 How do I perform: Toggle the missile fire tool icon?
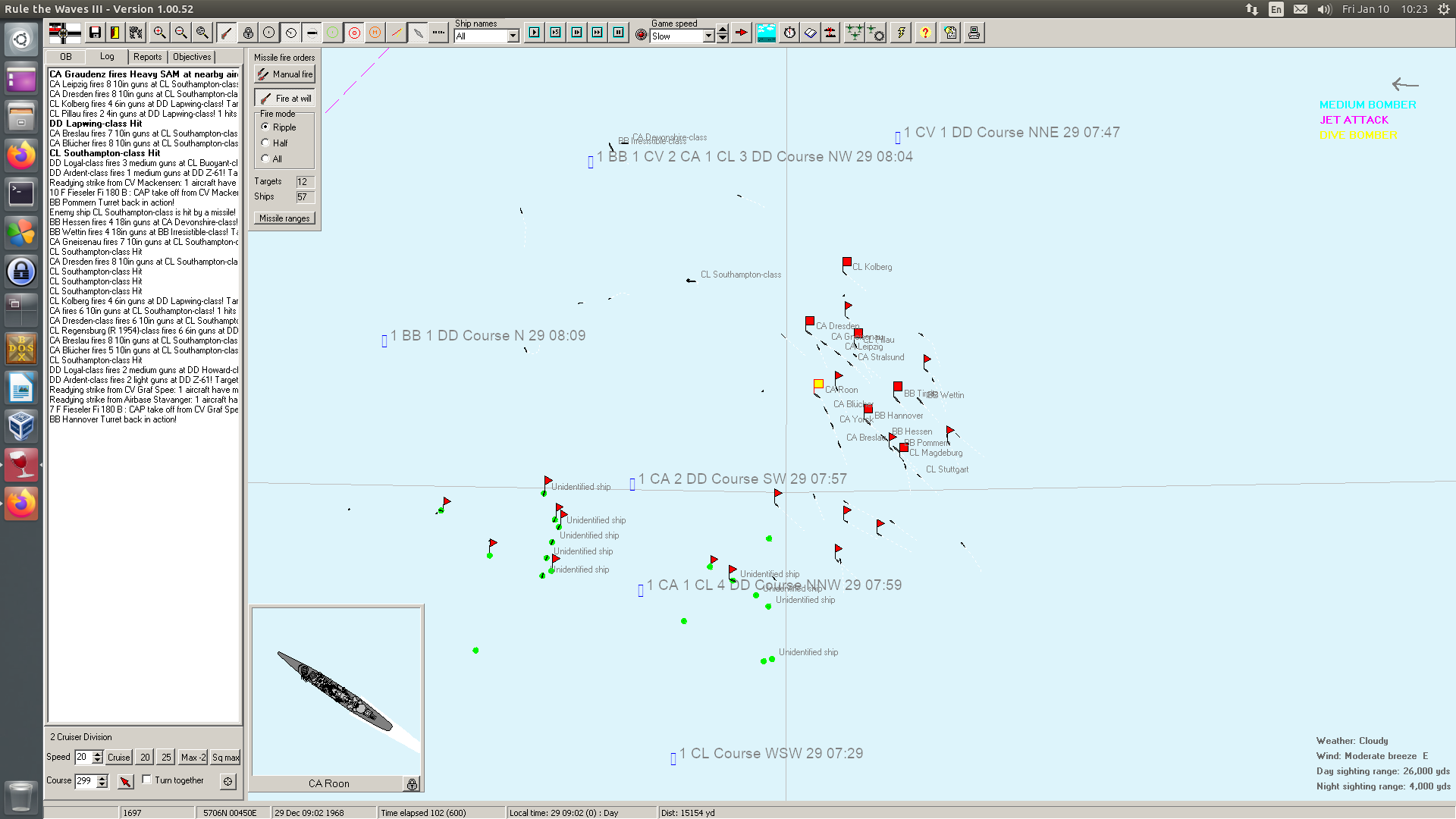coord(226,33)
